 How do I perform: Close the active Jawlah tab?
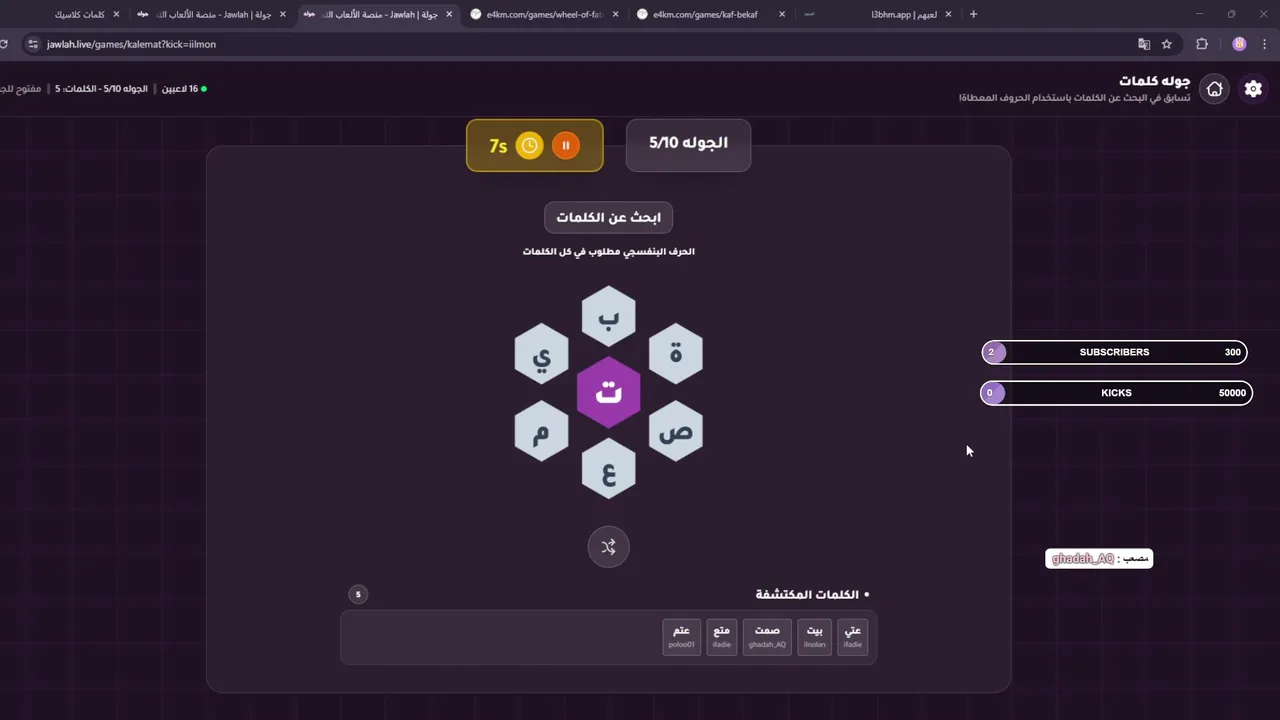coord(449,15)
